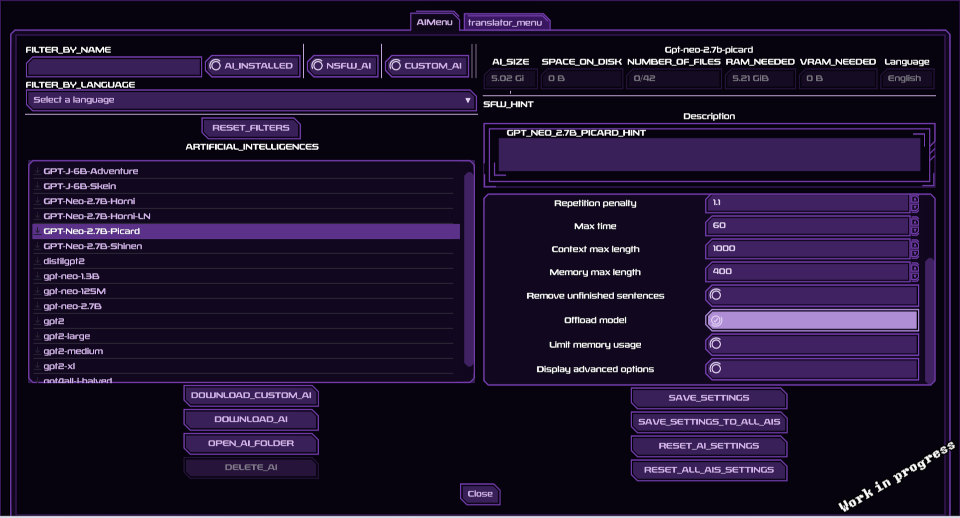Screen dimensions: 960x518
Task: Increase Repetition penalty with up arrow
Action: pos(914,199)
